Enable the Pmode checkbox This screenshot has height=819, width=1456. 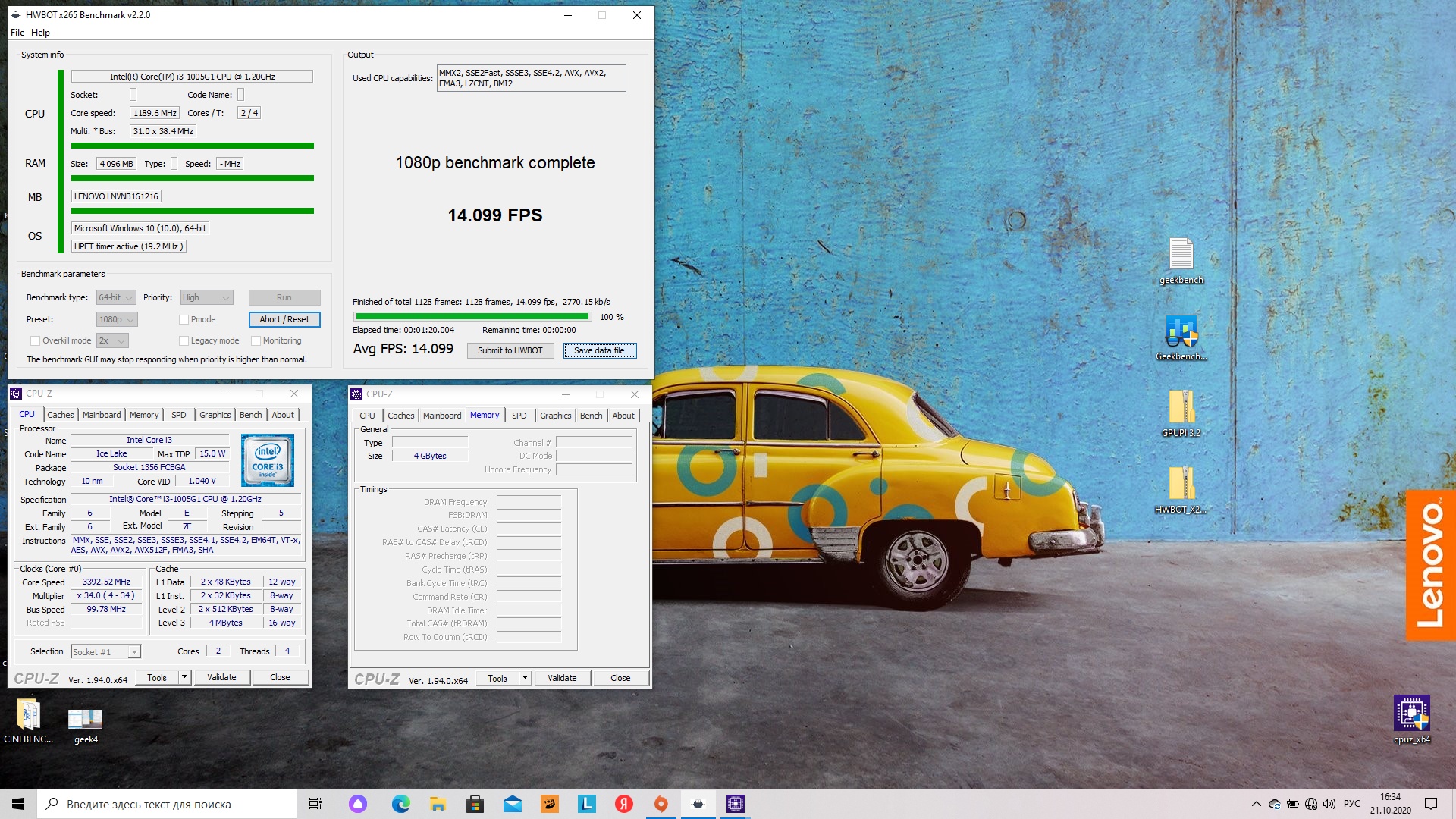pyautogui.click(x=184, y=319)
